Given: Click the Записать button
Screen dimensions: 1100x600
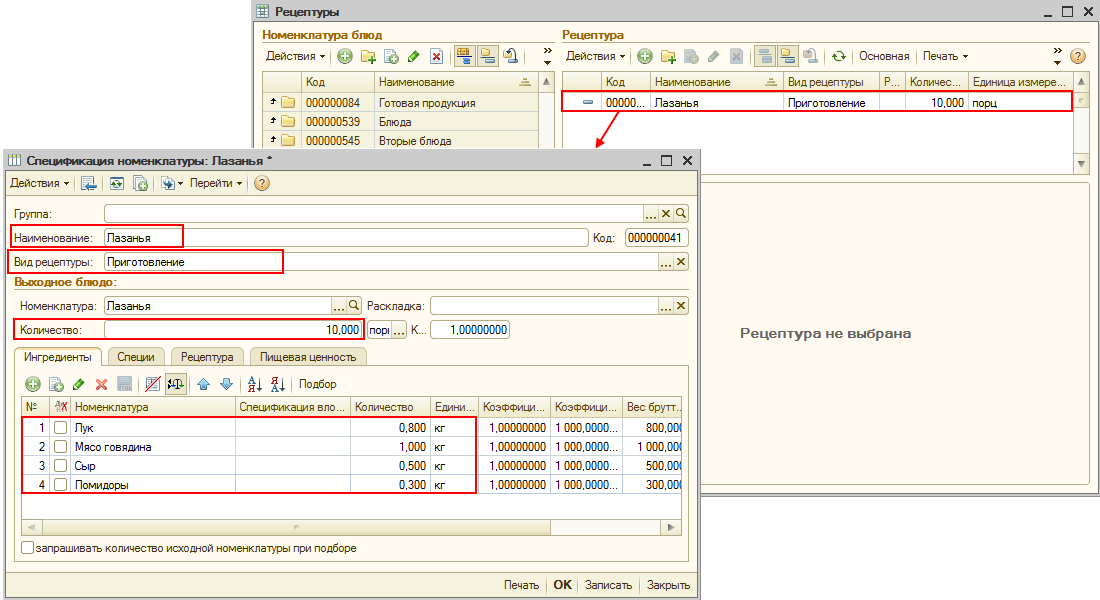Looking at the screenshot, I should coord(608,585).
